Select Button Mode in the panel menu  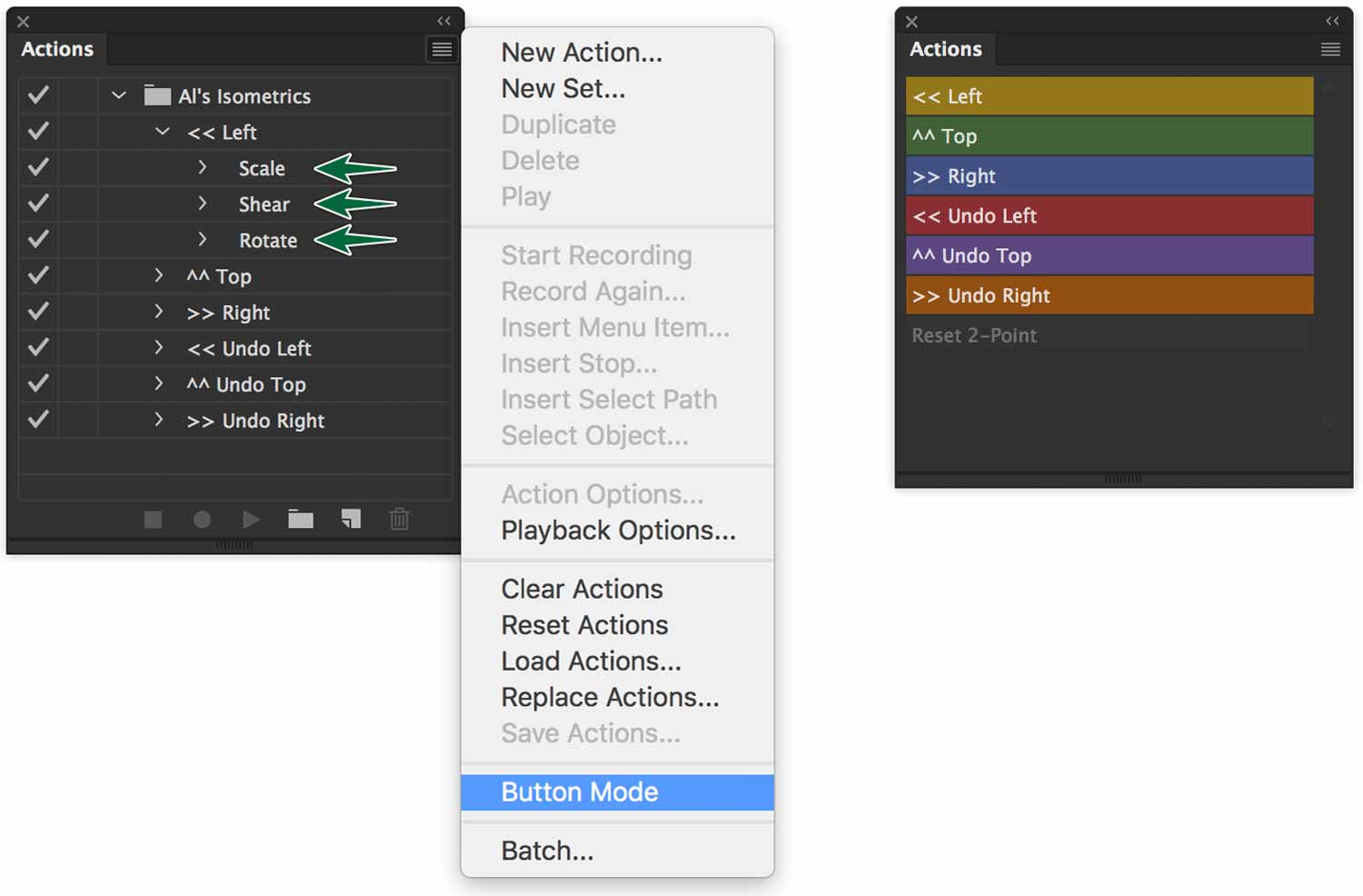[618, 792]
